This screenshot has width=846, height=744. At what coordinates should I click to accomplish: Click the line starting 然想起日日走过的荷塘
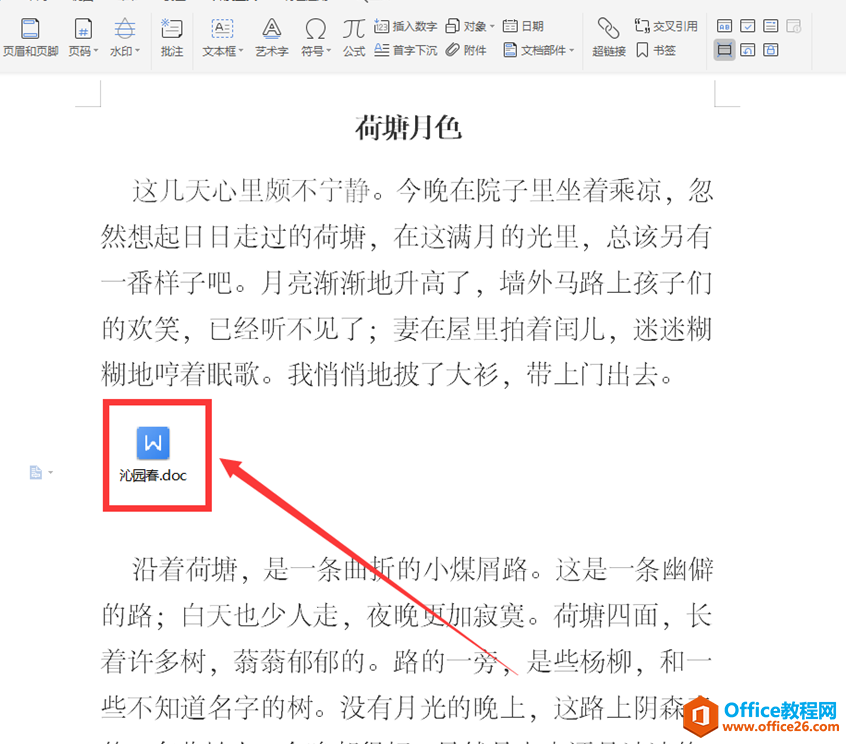[x=406, y=237]
